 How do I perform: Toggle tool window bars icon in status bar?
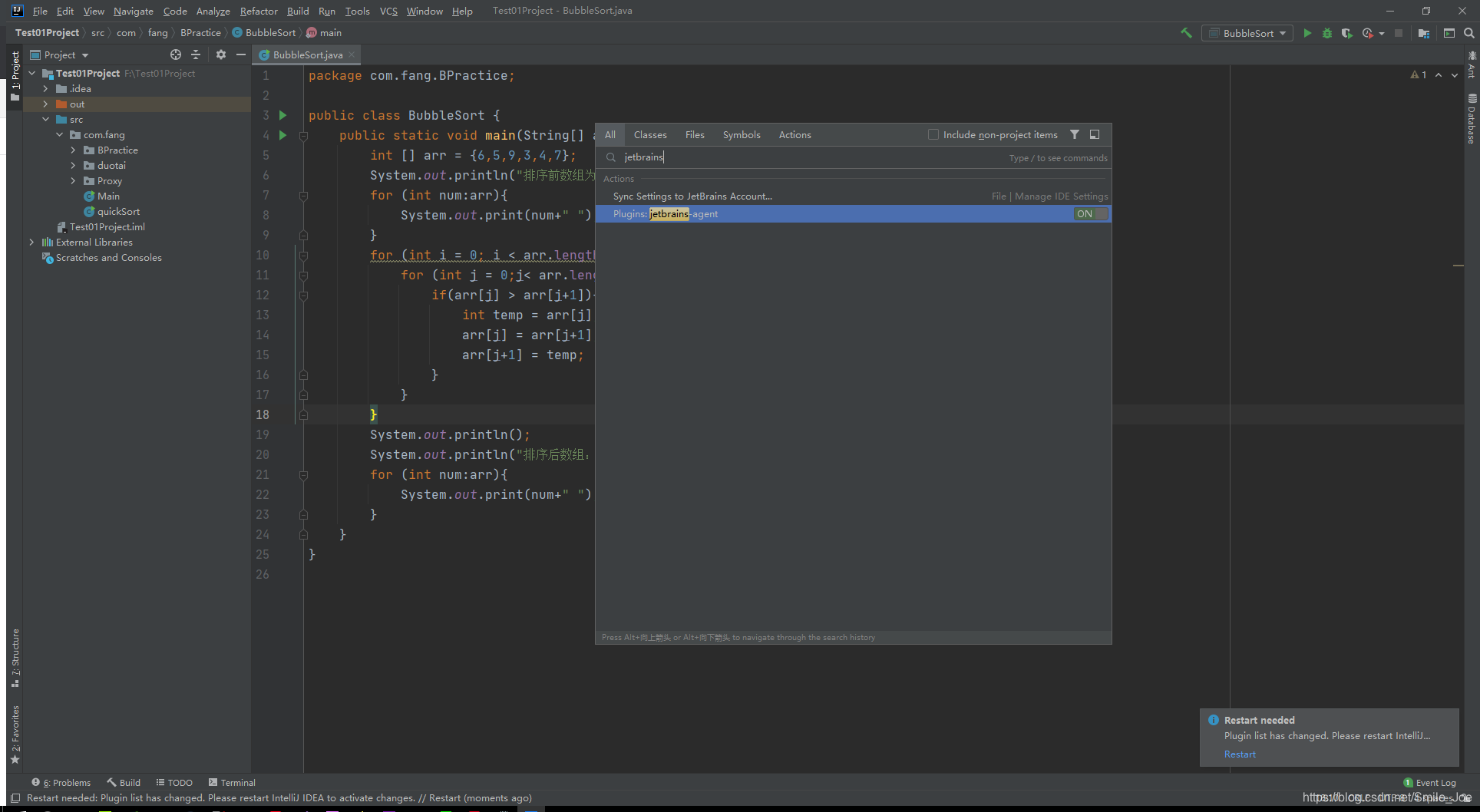point(15,798)
